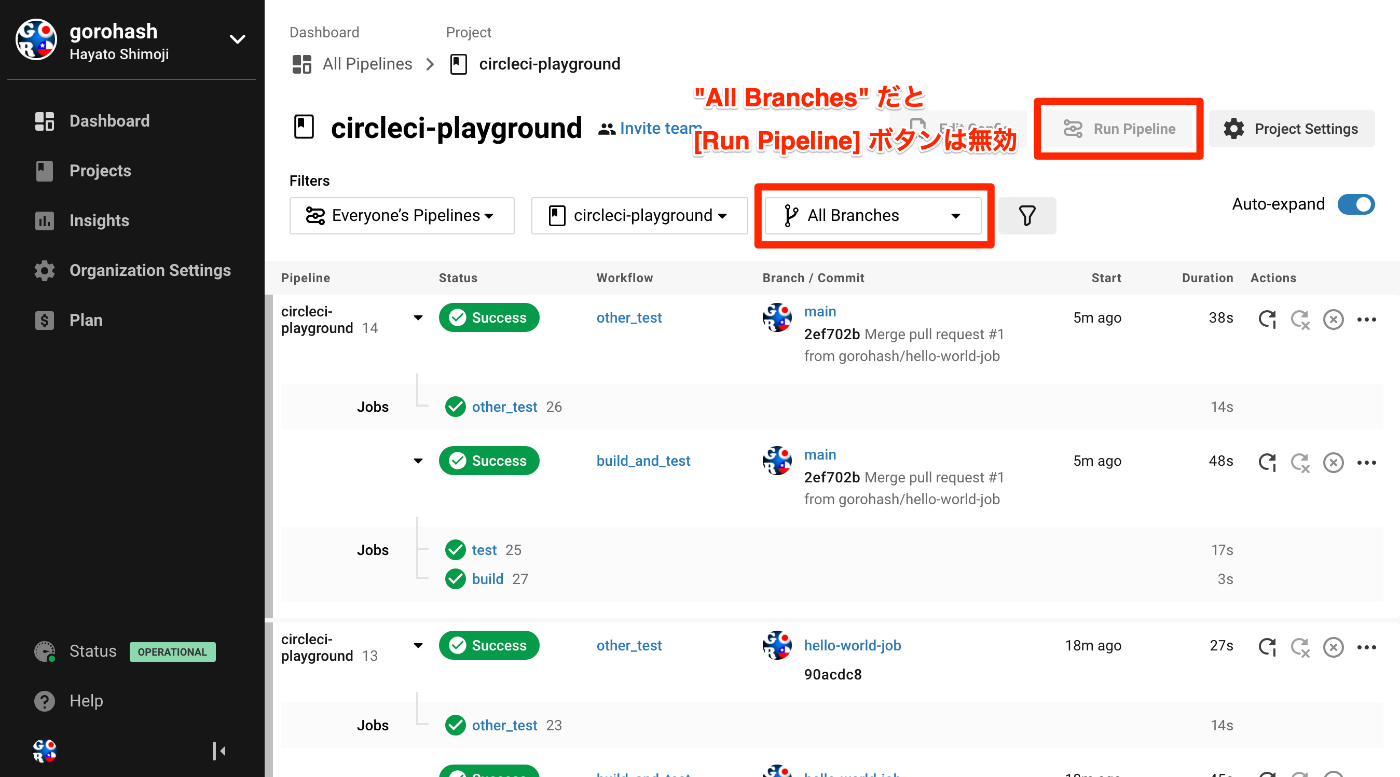Viewport: 1400px width, 777px height.
Task: Open the gorohash organization switcher chevron
Action: point(237,40)
